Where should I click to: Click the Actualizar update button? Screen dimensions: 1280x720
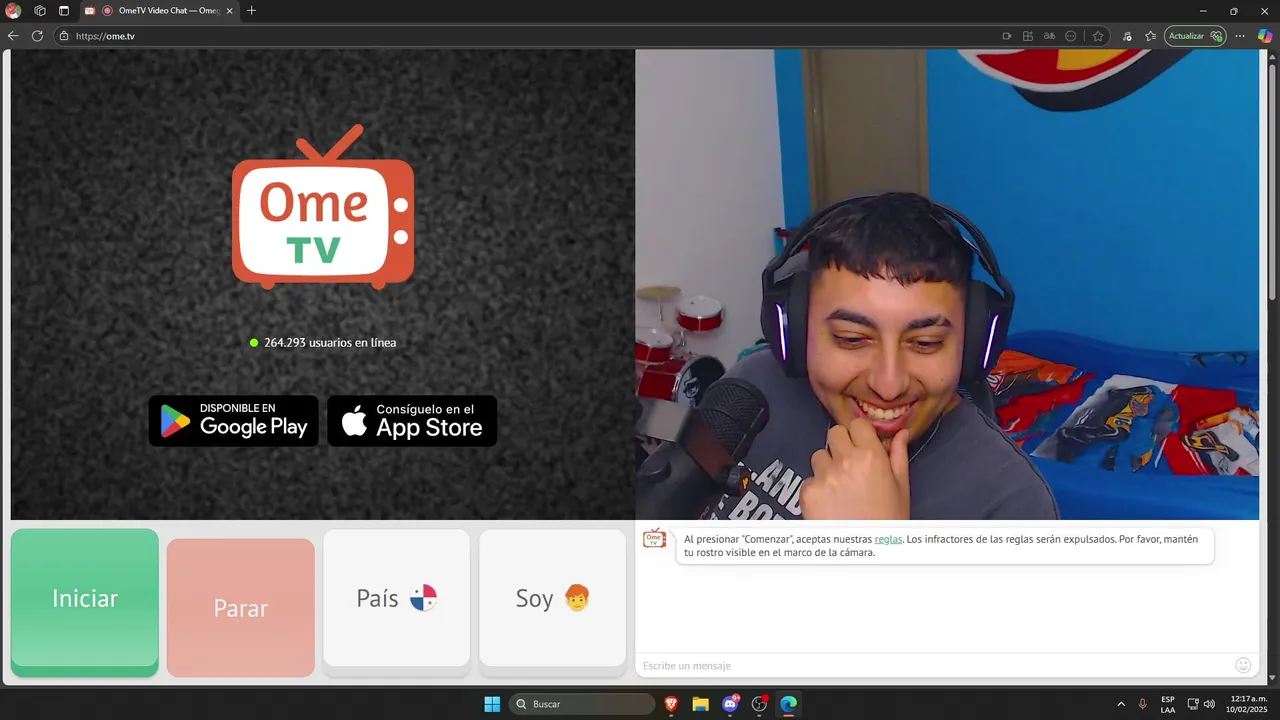[1196, 36]
